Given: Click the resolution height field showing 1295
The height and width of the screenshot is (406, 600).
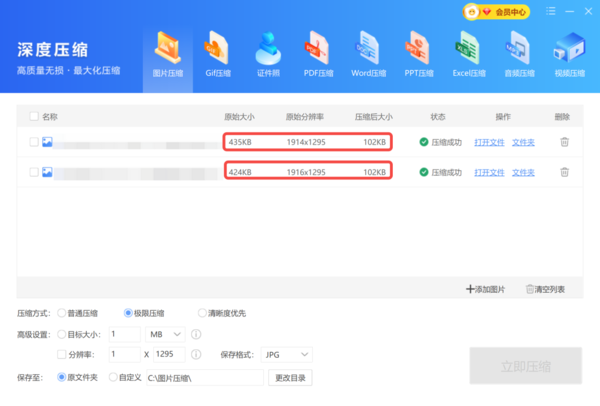Looking at the screenshot, I should pos(169,354).
